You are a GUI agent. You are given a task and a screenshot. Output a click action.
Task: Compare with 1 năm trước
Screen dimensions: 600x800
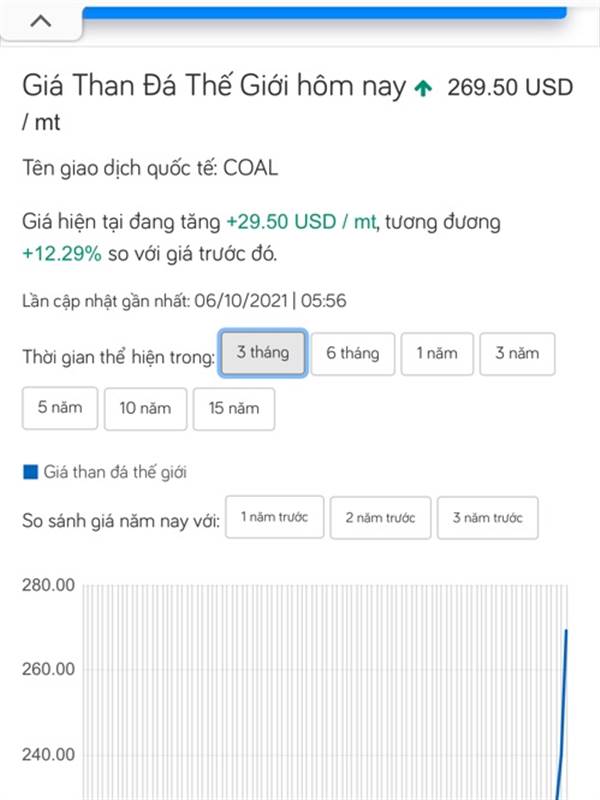point(274,517)
